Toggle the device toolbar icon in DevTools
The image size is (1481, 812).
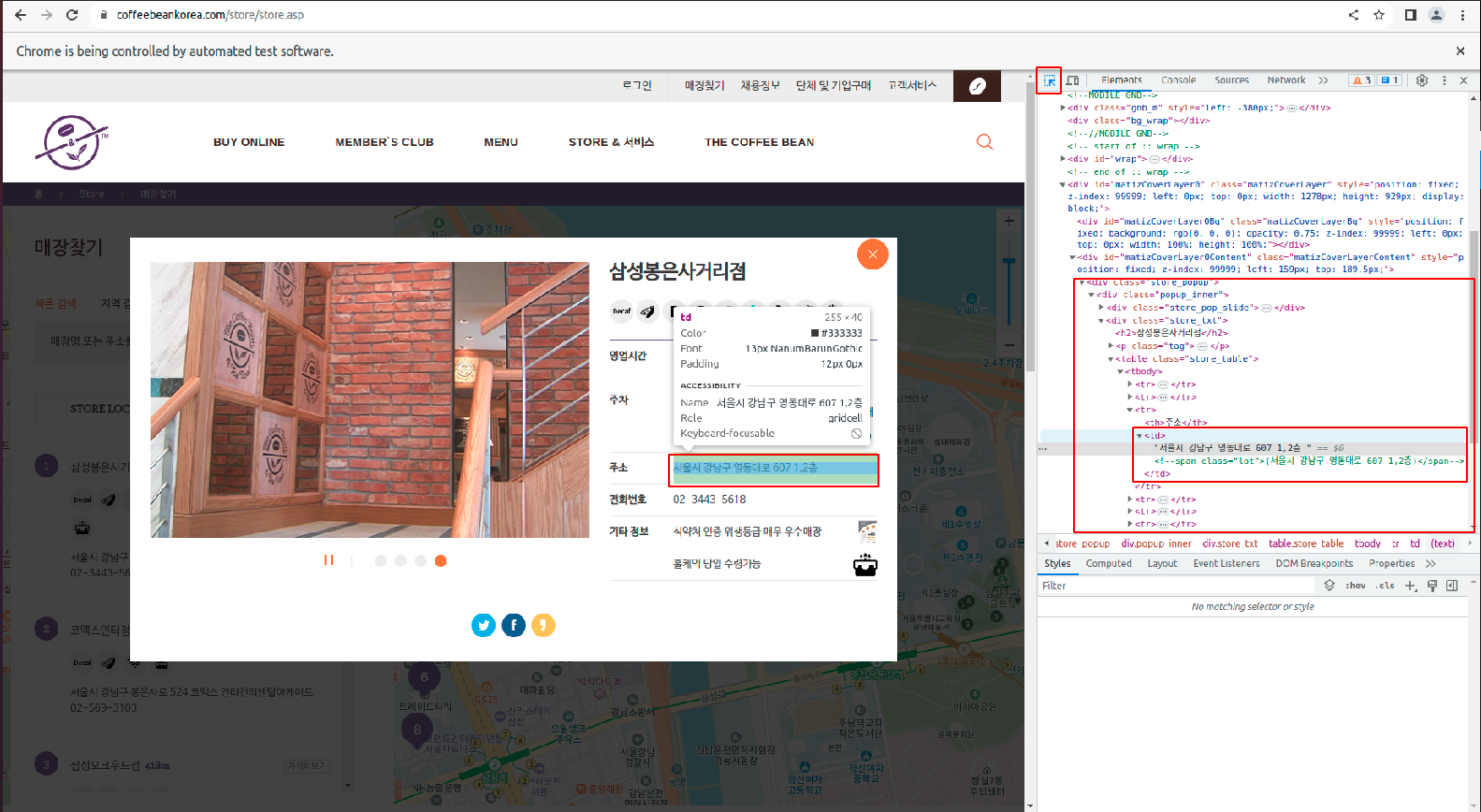click(x=1072, y=80)
